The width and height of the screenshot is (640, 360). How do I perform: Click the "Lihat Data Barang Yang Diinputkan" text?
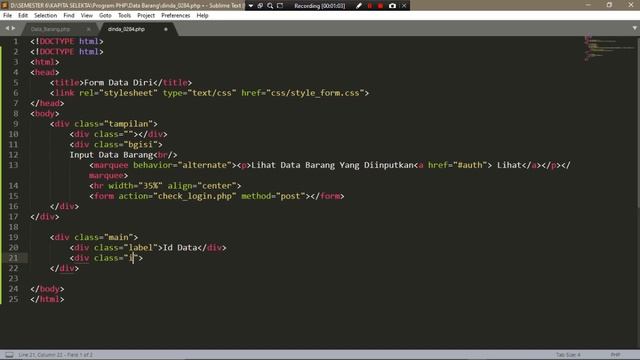point(332,165)
